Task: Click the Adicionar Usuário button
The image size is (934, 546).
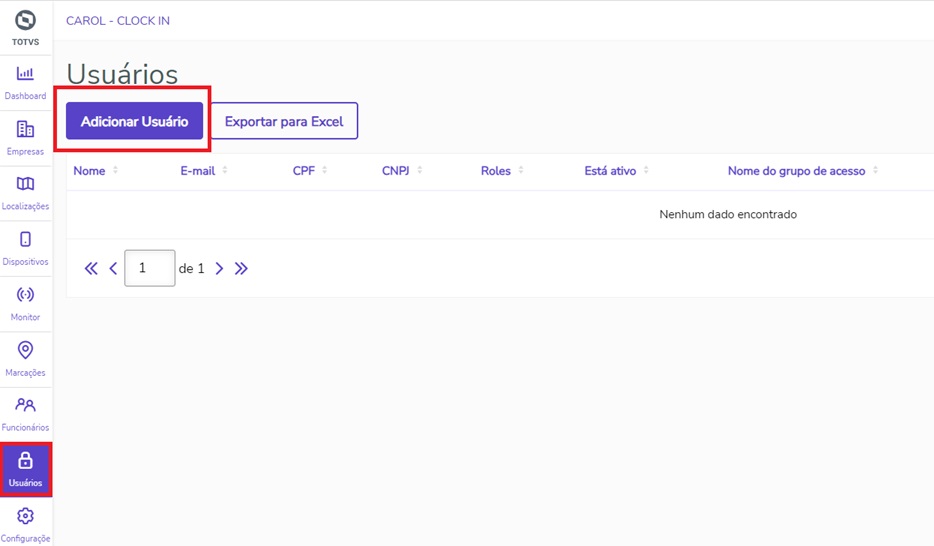Action: 135,121
